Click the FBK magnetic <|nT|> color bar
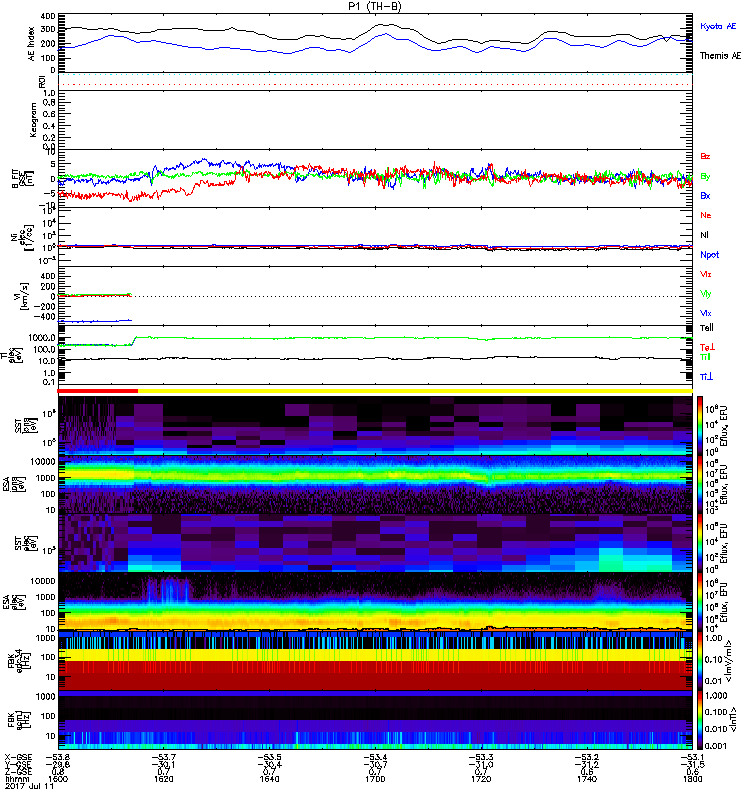750x800 pixels. pyautogui.click(x=700, y=720)
